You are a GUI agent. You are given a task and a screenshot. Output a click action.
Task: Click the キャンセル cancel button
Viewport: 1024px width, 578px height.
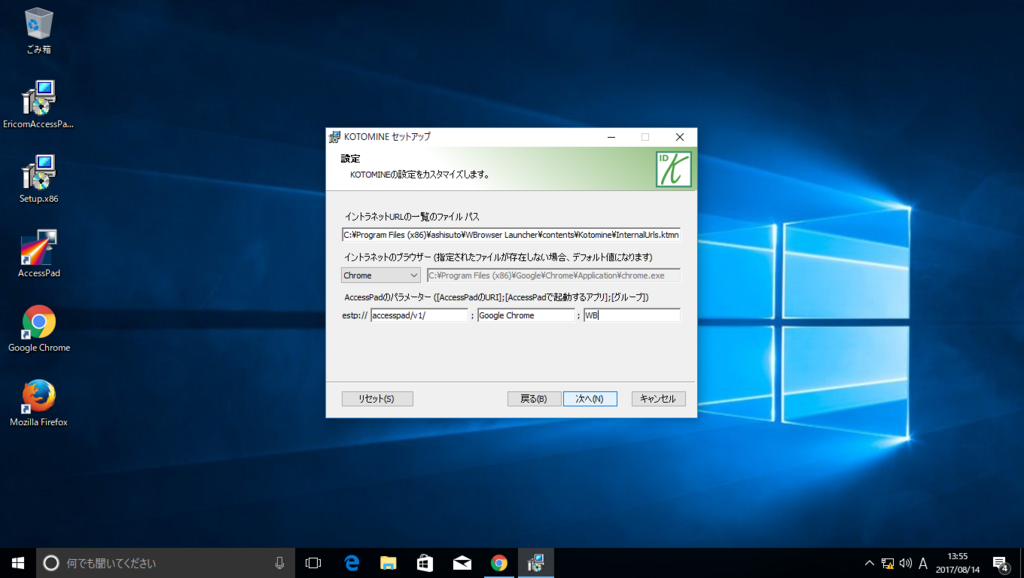point(658,398)
